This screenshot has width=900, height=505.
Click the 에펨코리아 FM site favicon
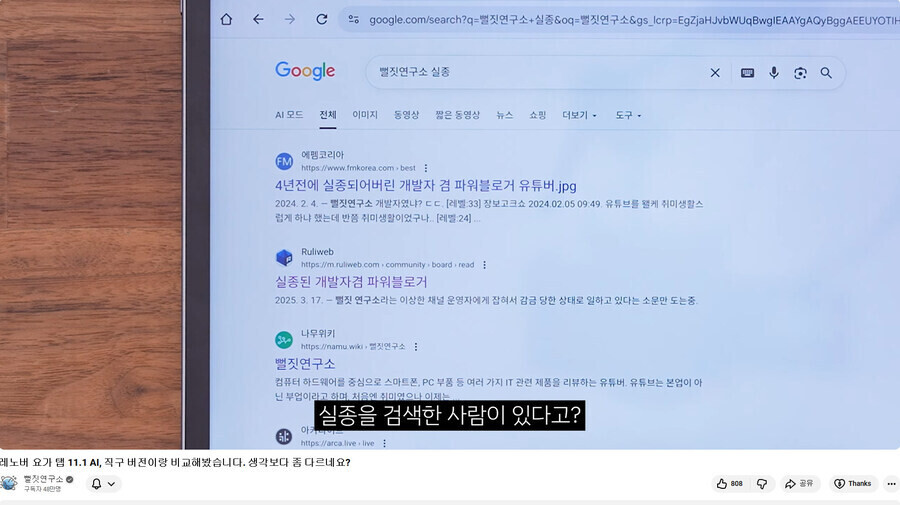pyautogui.click(x=284, y=161)
